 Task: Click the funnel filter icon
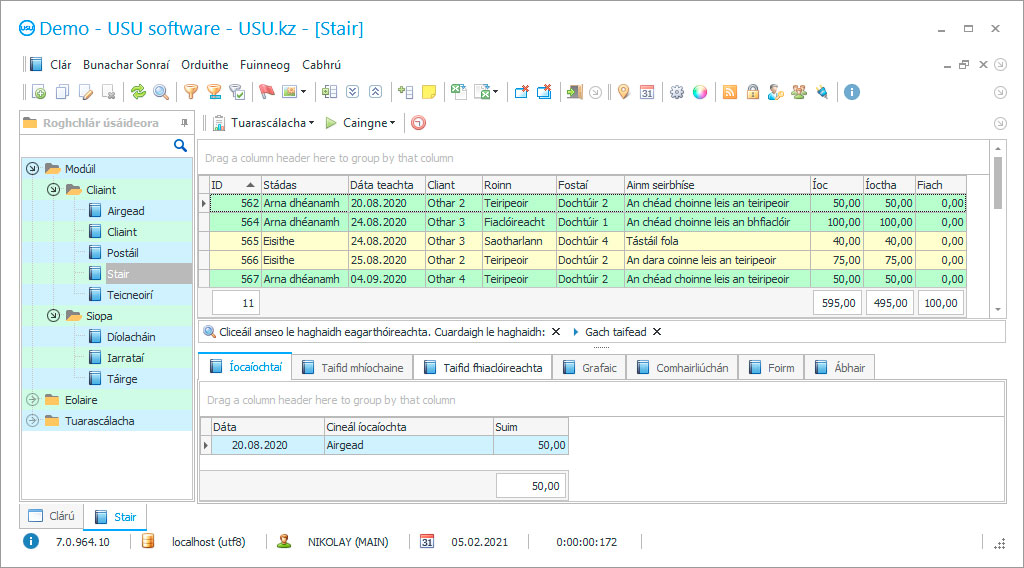click(190, 92)
